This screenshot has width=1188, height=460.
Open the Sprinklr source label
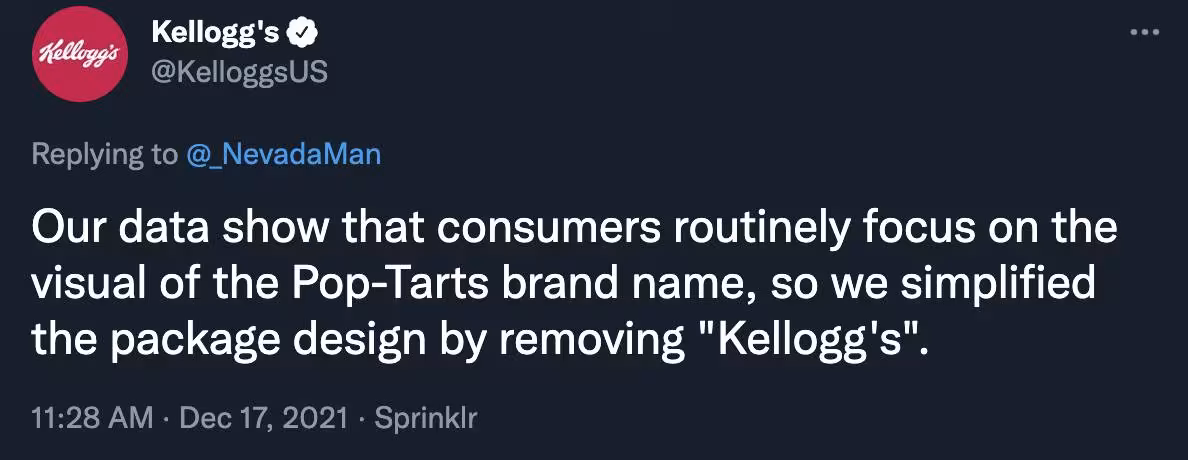425,418
